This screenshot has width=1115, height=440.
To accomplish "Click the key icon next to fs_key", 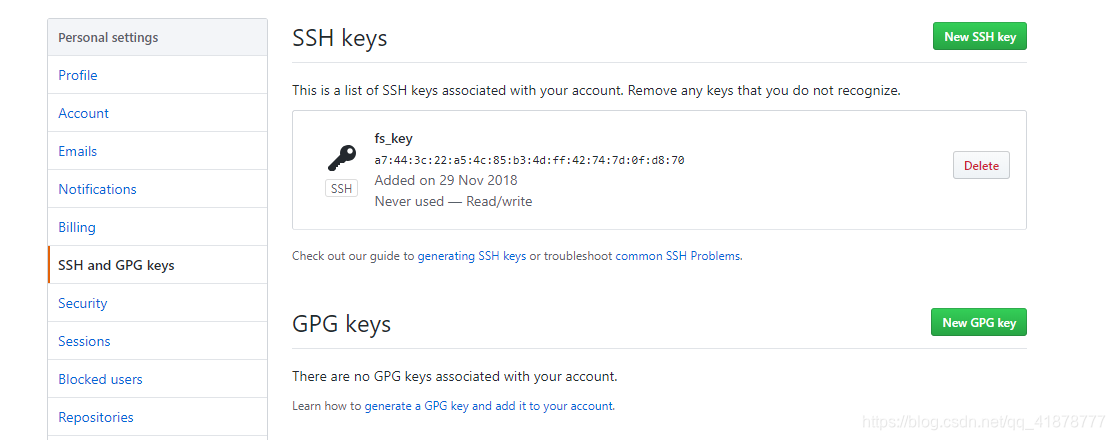I will pyautogui.click(x=341, y=158).
